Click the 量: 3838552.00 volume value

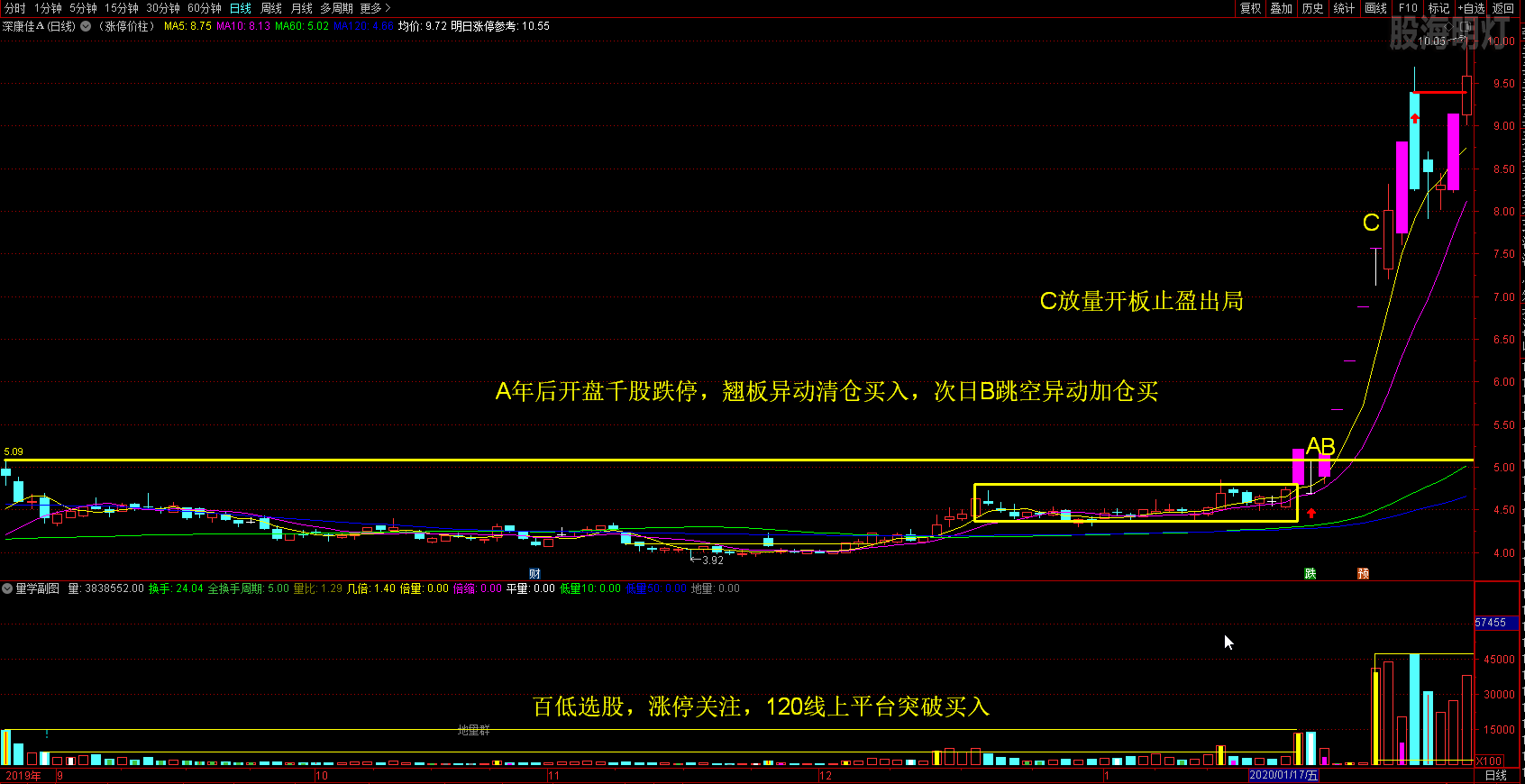click(106, 588)
